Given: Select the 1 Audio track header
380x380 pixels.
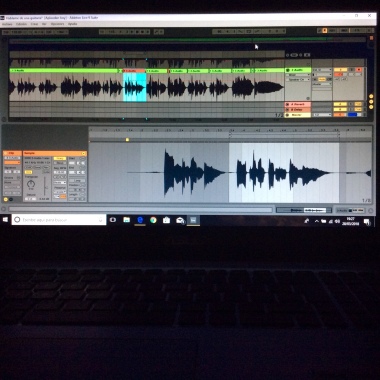Looking at the screenshot, I should (x=298, y=70).
